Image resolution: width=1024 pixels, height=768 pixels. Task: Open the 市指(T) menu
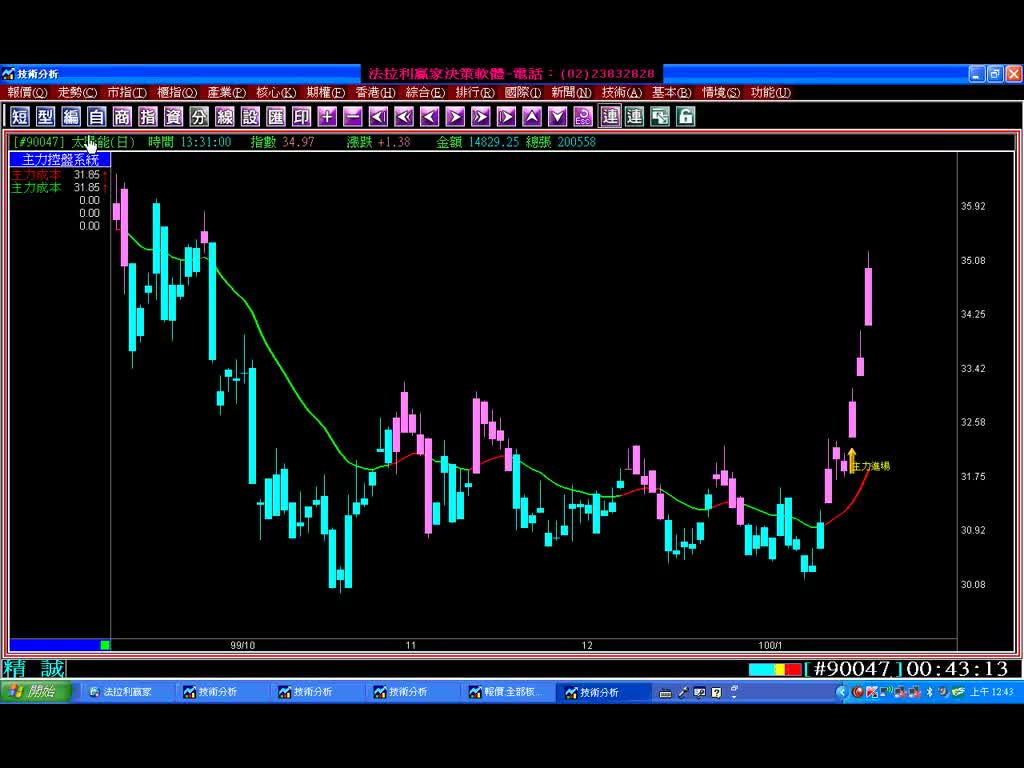[x=127, y=93]
